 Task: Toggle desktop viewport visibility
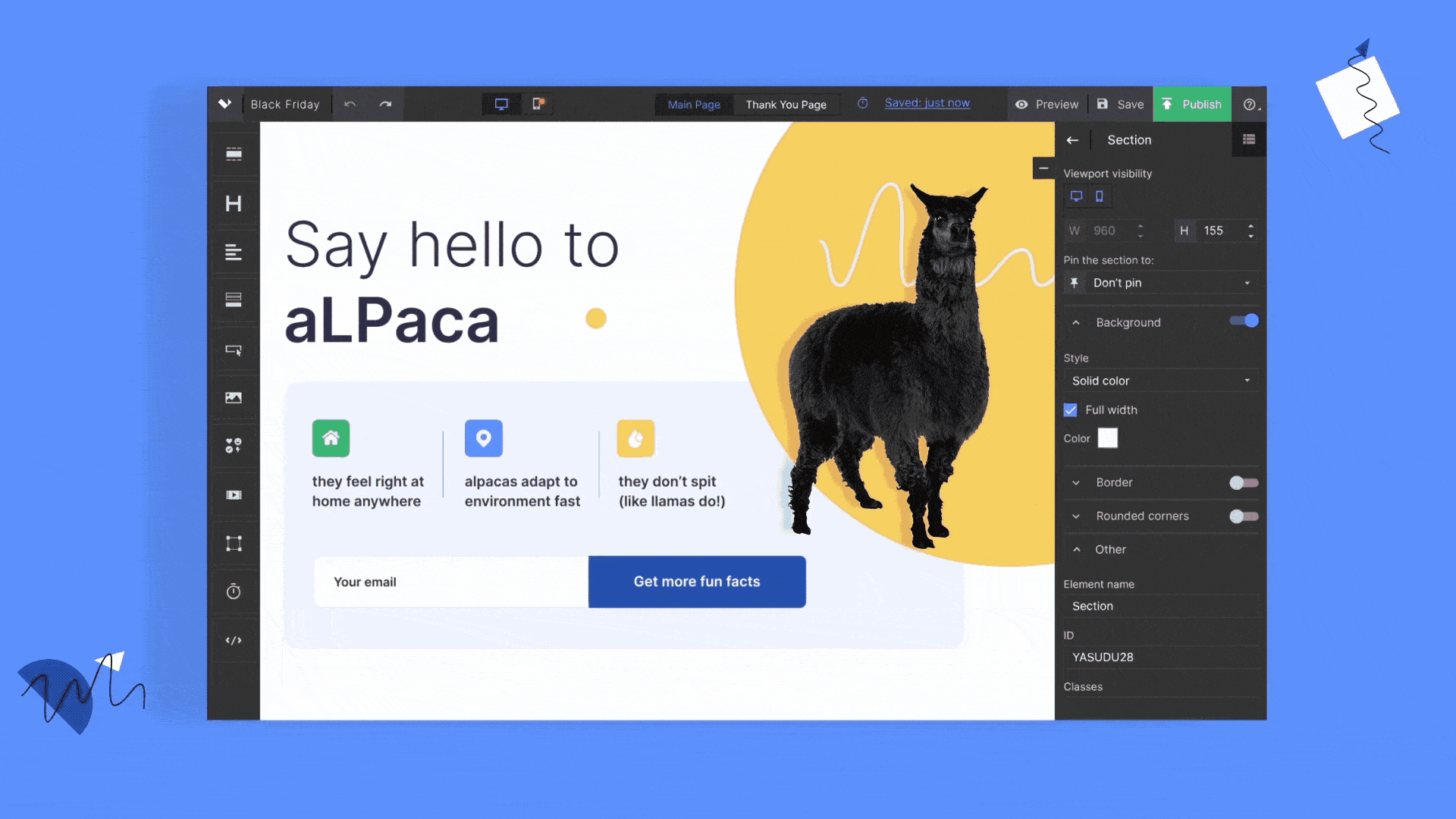point(1076,196)
